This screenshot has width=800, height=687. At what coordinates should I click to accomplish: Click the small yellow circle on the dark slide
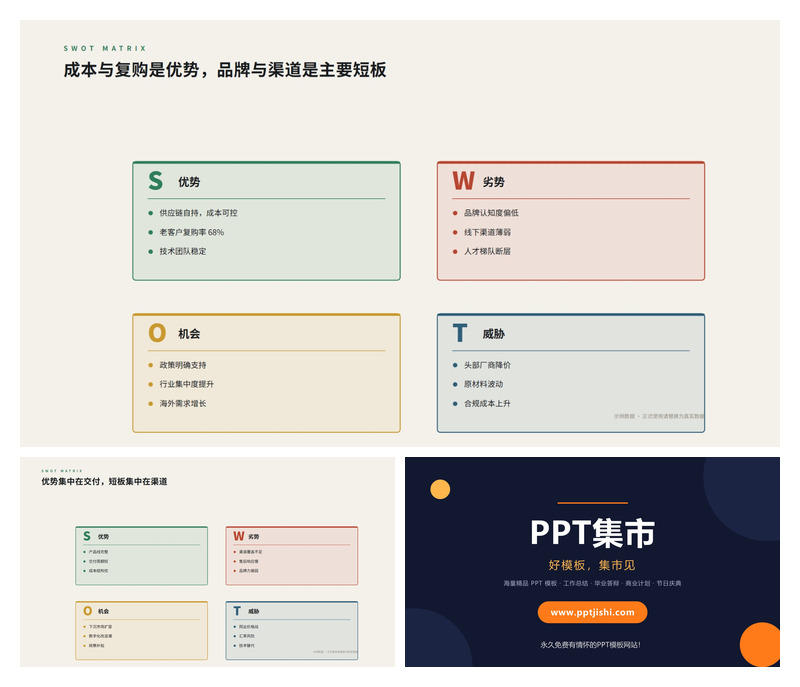[x=440, y=489]
